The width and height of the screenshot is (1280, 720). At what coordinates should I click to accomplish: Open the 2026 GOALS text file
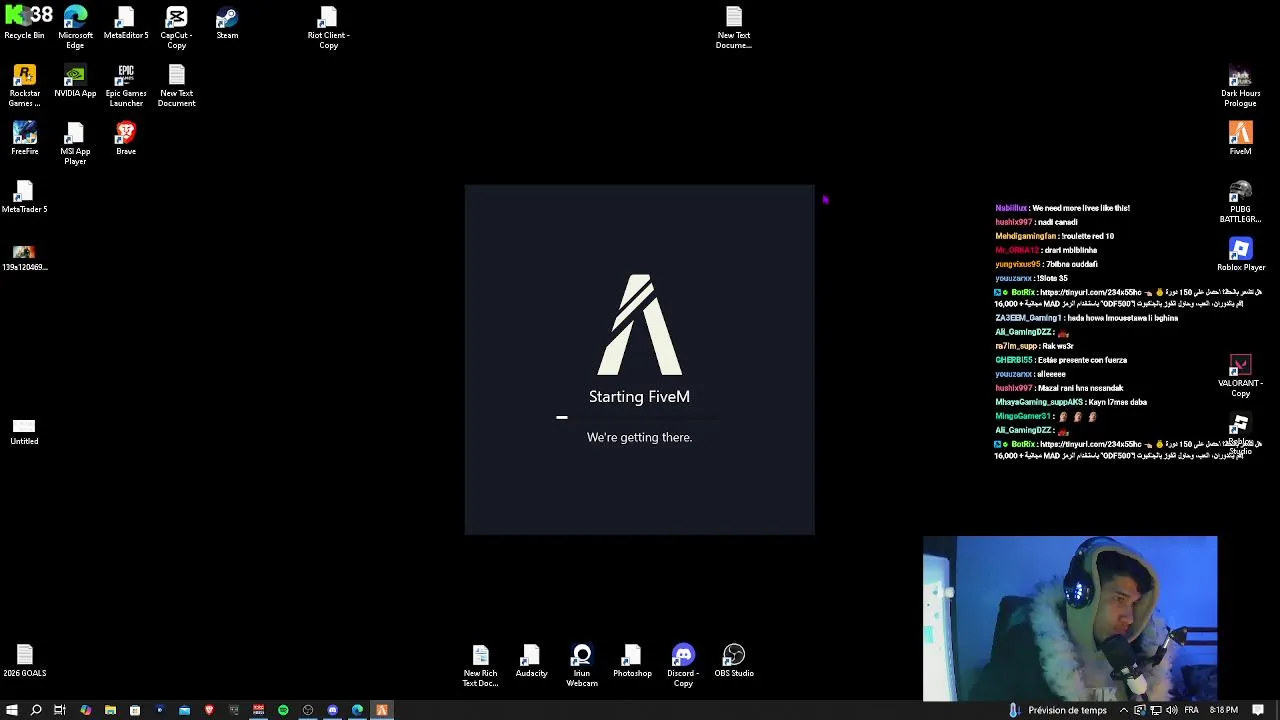click(x=24, y=662)
